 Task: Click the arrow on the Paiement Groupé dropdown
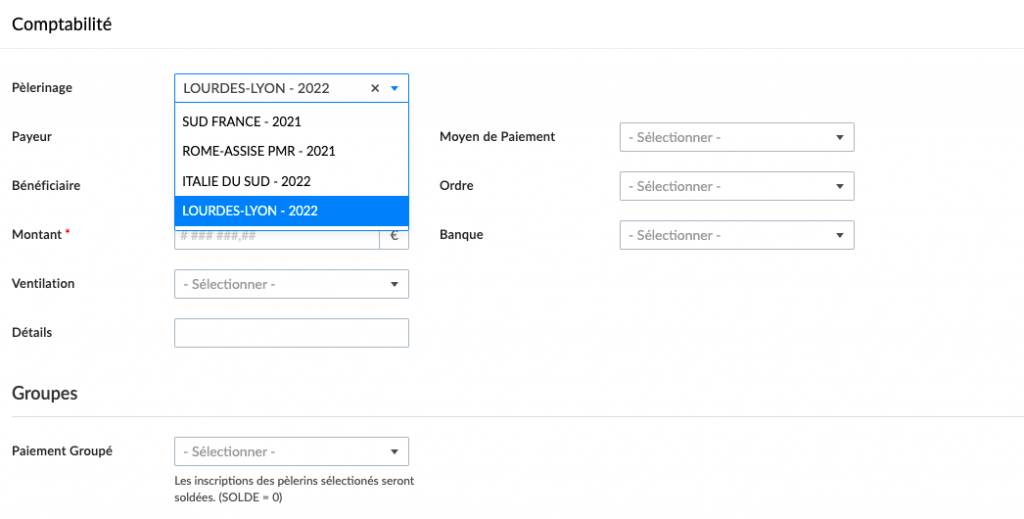(394, 452)
